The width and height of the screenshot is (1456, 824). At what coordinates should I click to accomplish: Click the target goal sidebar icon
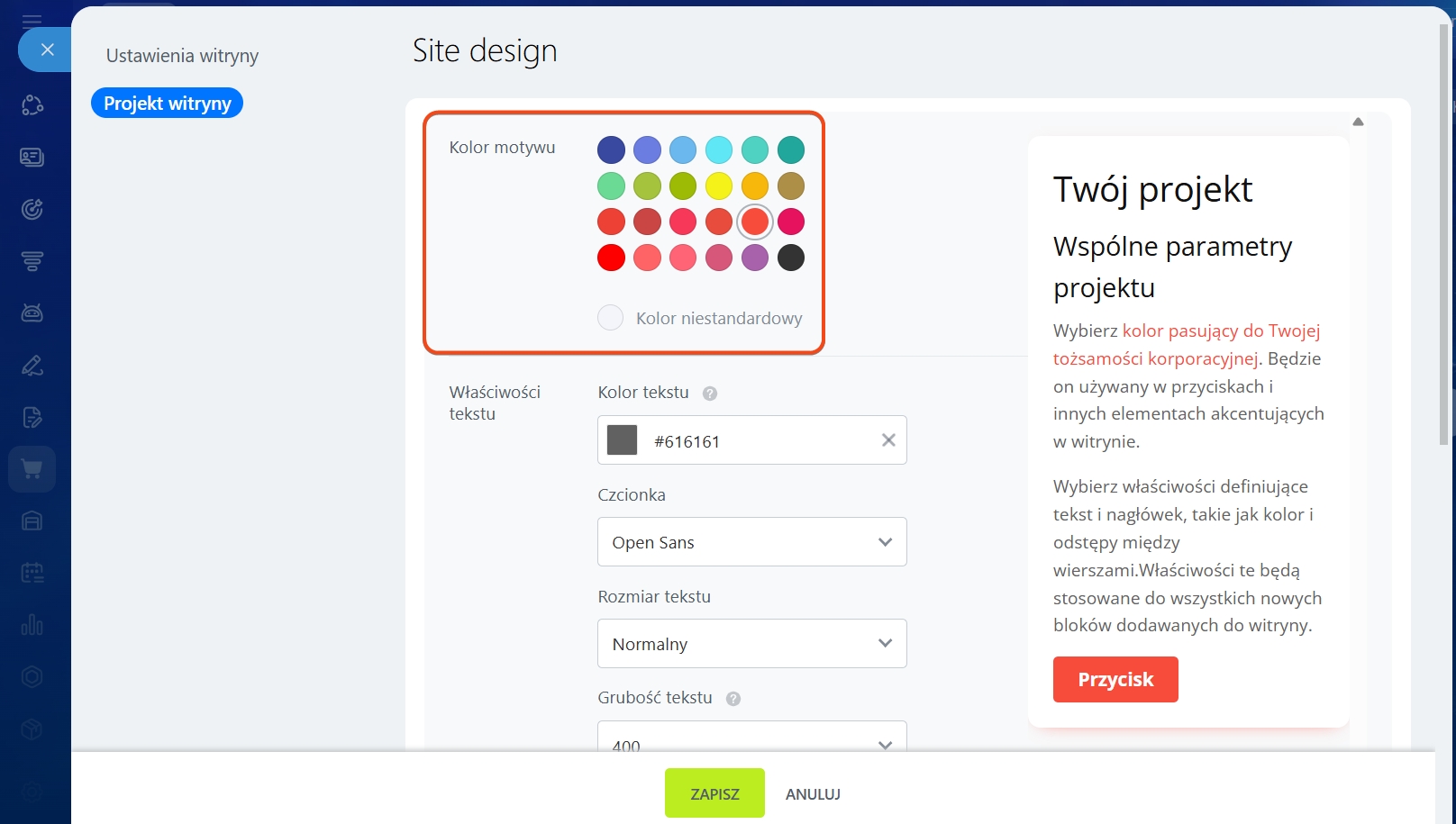pyautogui.click(x=32, y=210)
